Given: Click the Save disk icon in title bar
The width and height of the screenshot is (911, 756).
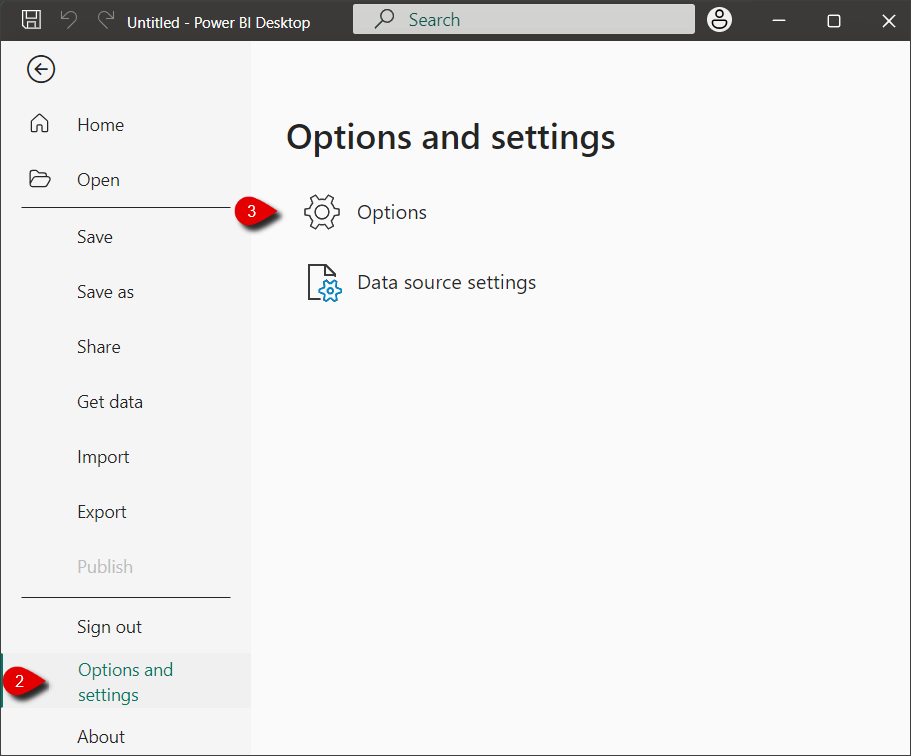Looking at the screenshot, I should tap(31, 20).
